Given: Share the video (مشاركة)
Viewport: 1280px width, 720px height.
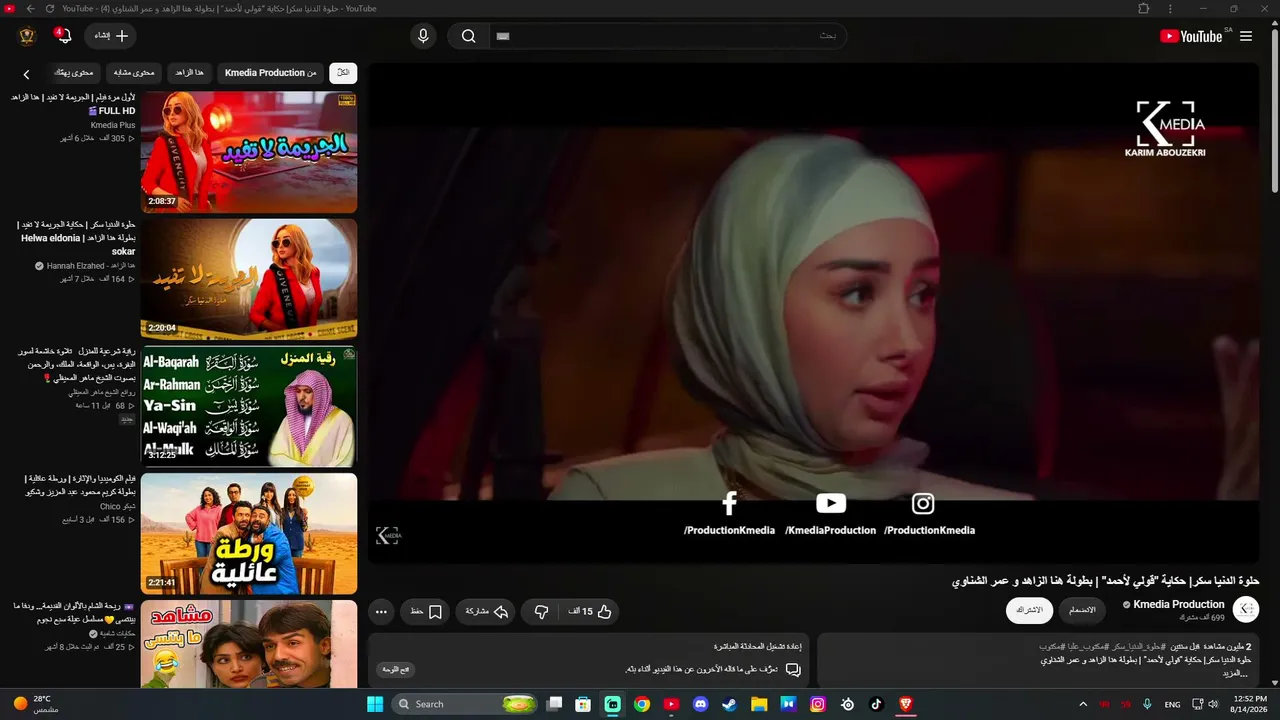Looking at the screenshot, I should point(487,612).
